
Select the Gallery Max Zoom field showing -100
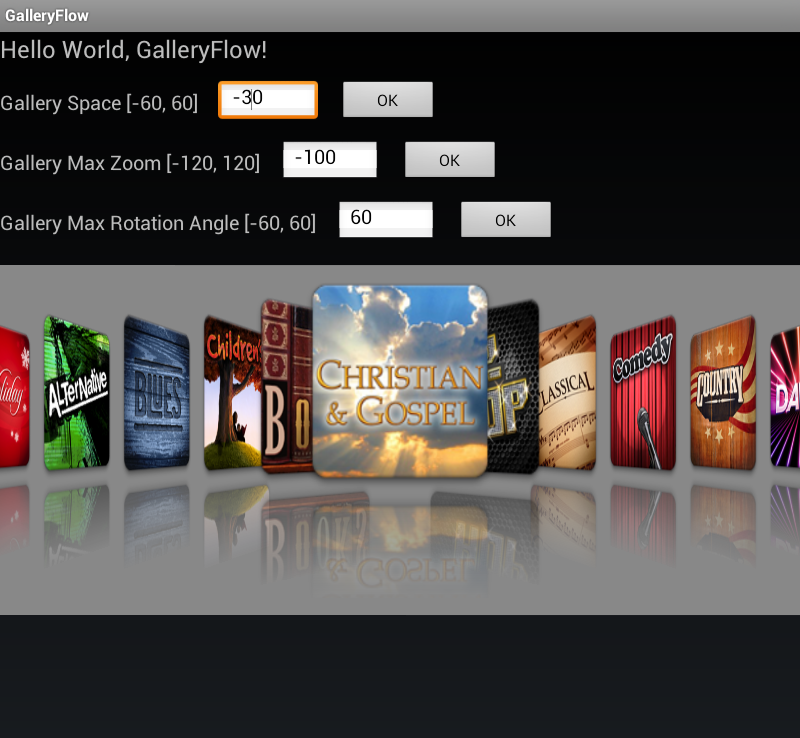tap(330, 159)
